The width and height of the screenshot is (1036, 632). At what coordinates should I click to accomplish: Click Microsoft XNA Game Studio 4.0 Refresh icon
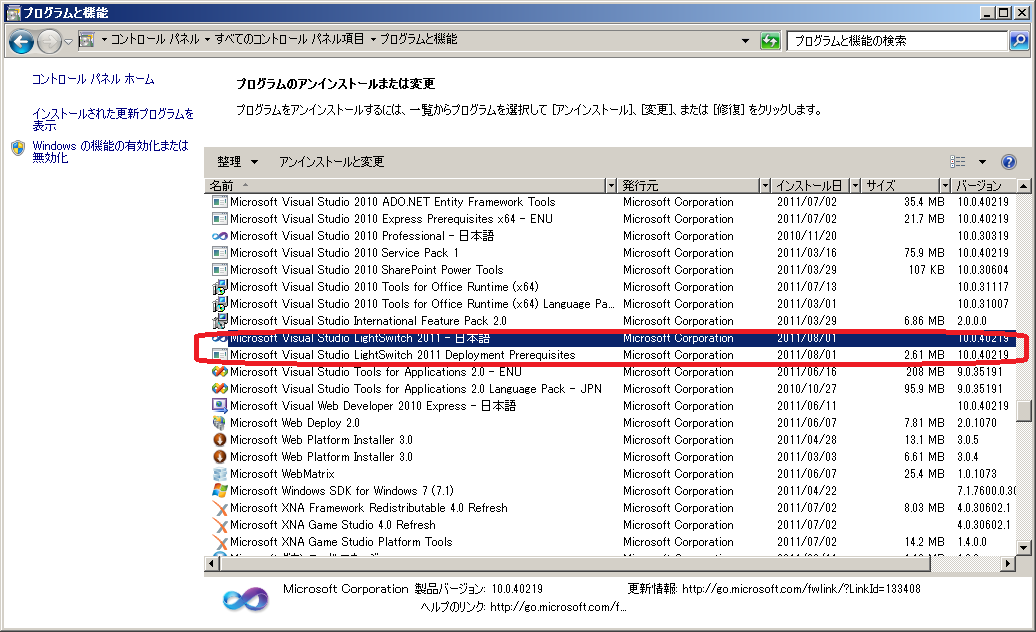click(x=220, y=525)
